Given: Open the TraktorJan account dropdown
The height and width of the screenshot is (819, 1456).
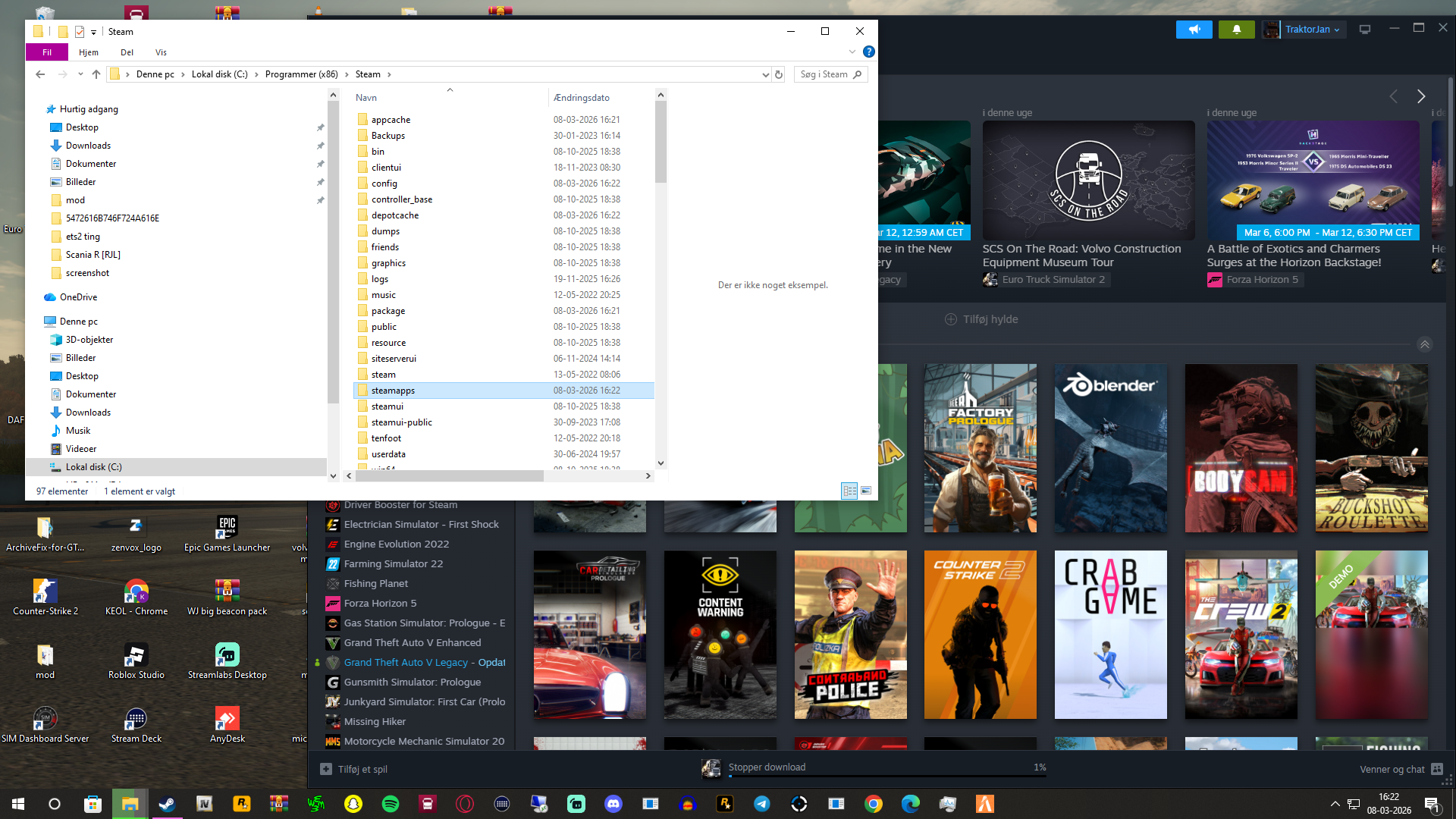Looking at the screenshot, I should 1312,30.
